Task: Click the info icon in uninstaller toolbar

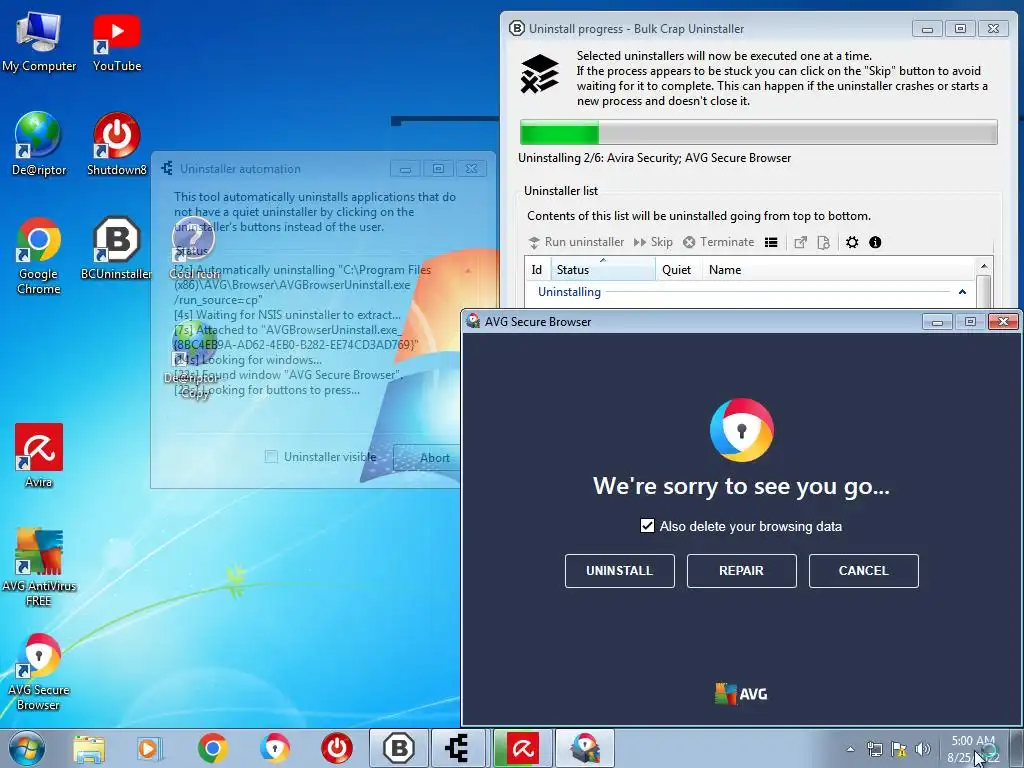Action: click(875, 242)
